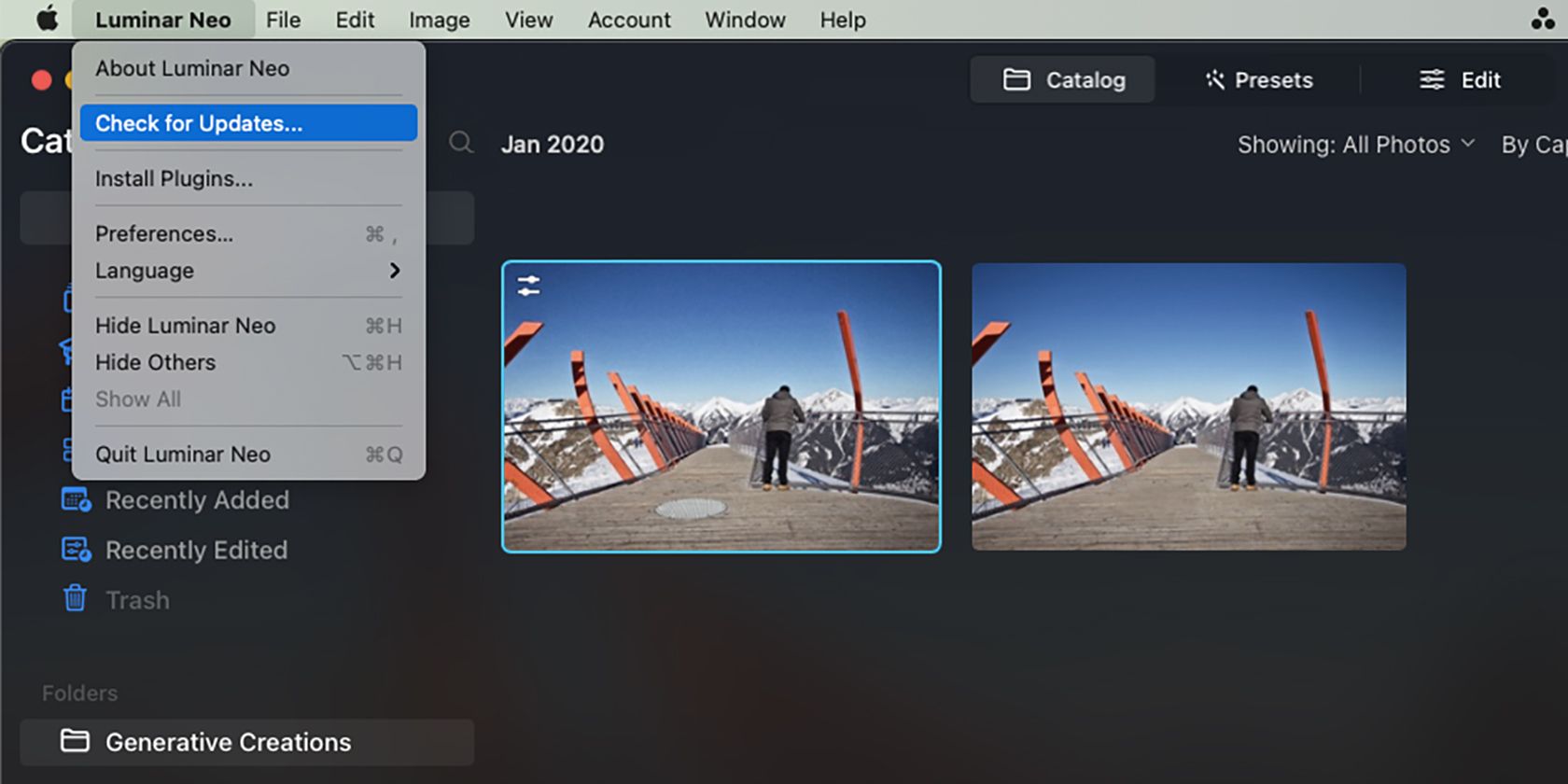Open the Showing: All Photos dropdown

point(1356,145)
